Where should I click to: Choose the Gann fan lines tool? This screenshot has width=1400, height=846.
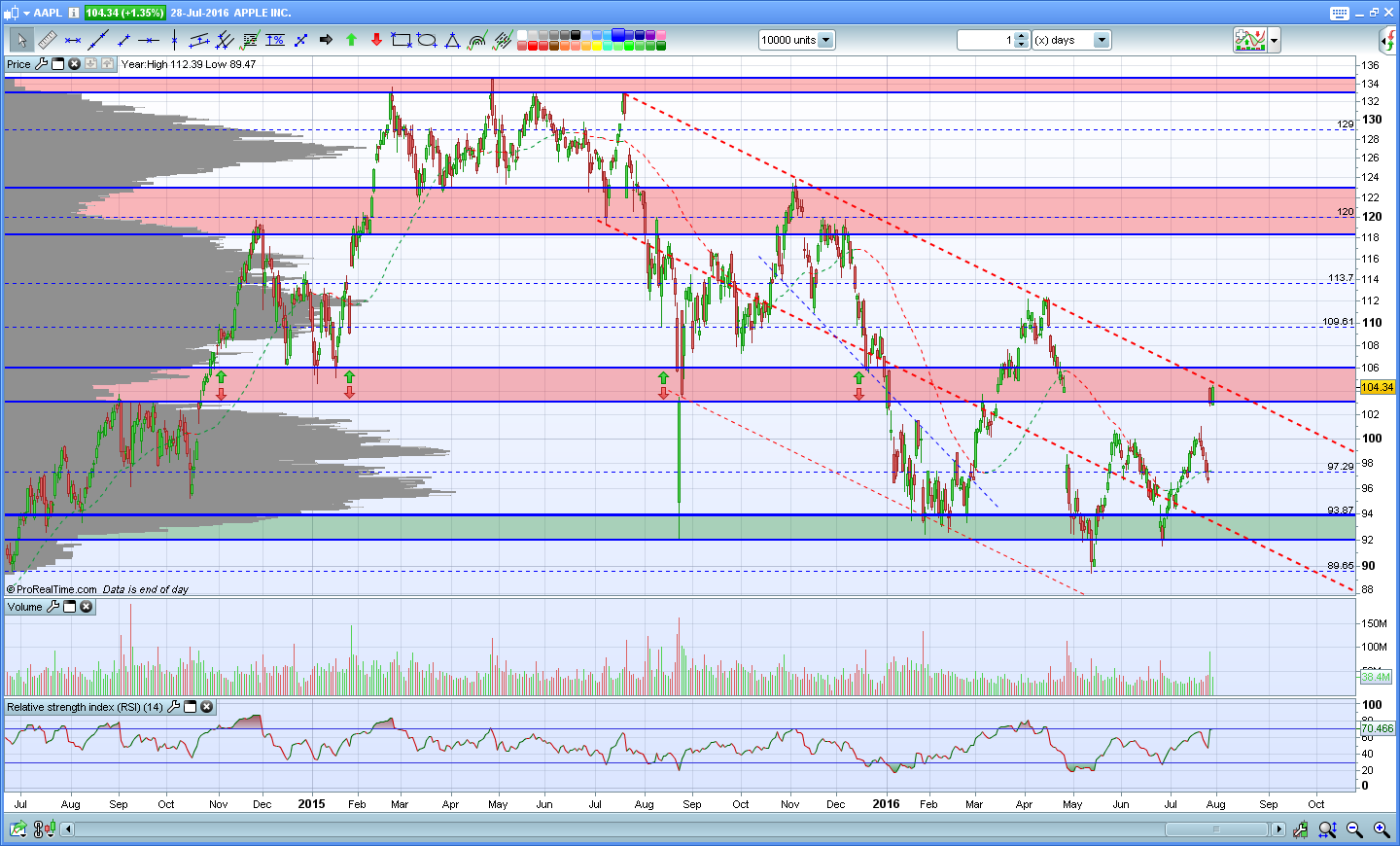(x=503, y=40)
